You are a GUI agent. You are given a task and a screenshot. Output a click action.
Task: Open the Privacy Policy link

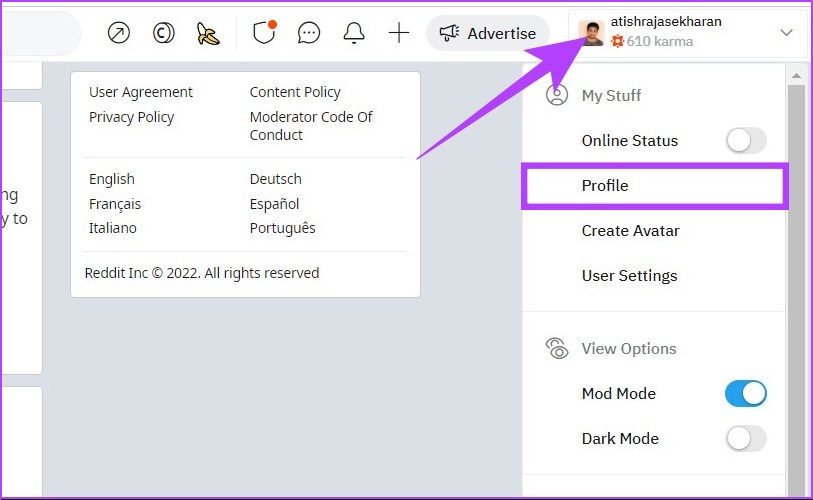click(x=131, y=117)
